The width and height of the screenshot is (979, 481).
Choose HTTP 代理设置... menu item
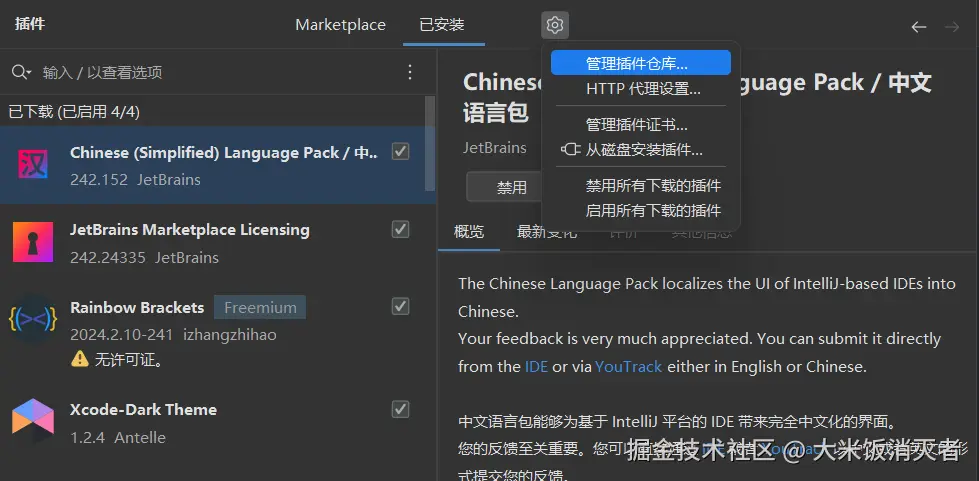[x=641, y=89]
